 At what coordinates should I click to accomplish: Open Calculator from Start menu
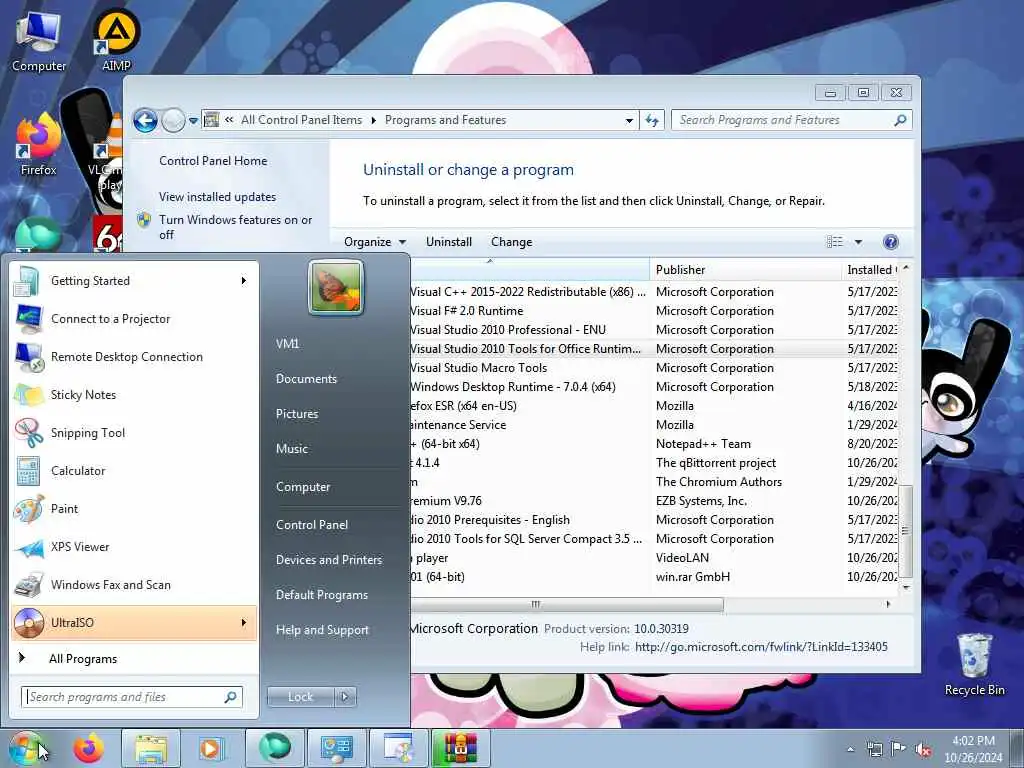pos(134,471)
